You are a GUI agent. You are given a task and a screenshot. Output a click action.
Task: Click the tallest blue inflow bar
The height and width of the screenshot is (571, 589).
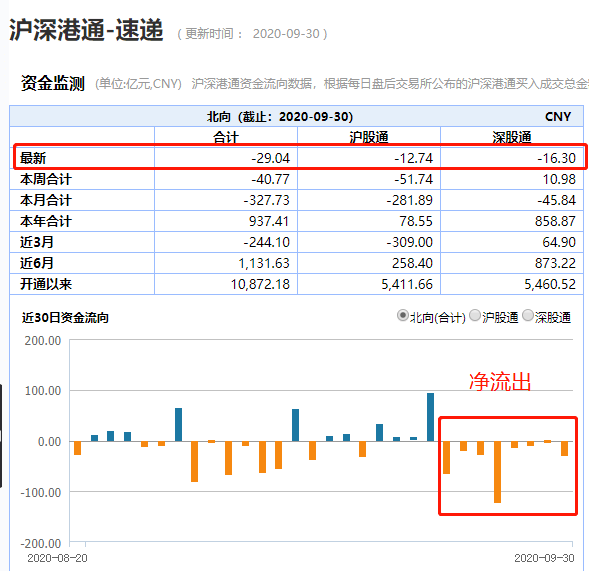coord(430,417)
